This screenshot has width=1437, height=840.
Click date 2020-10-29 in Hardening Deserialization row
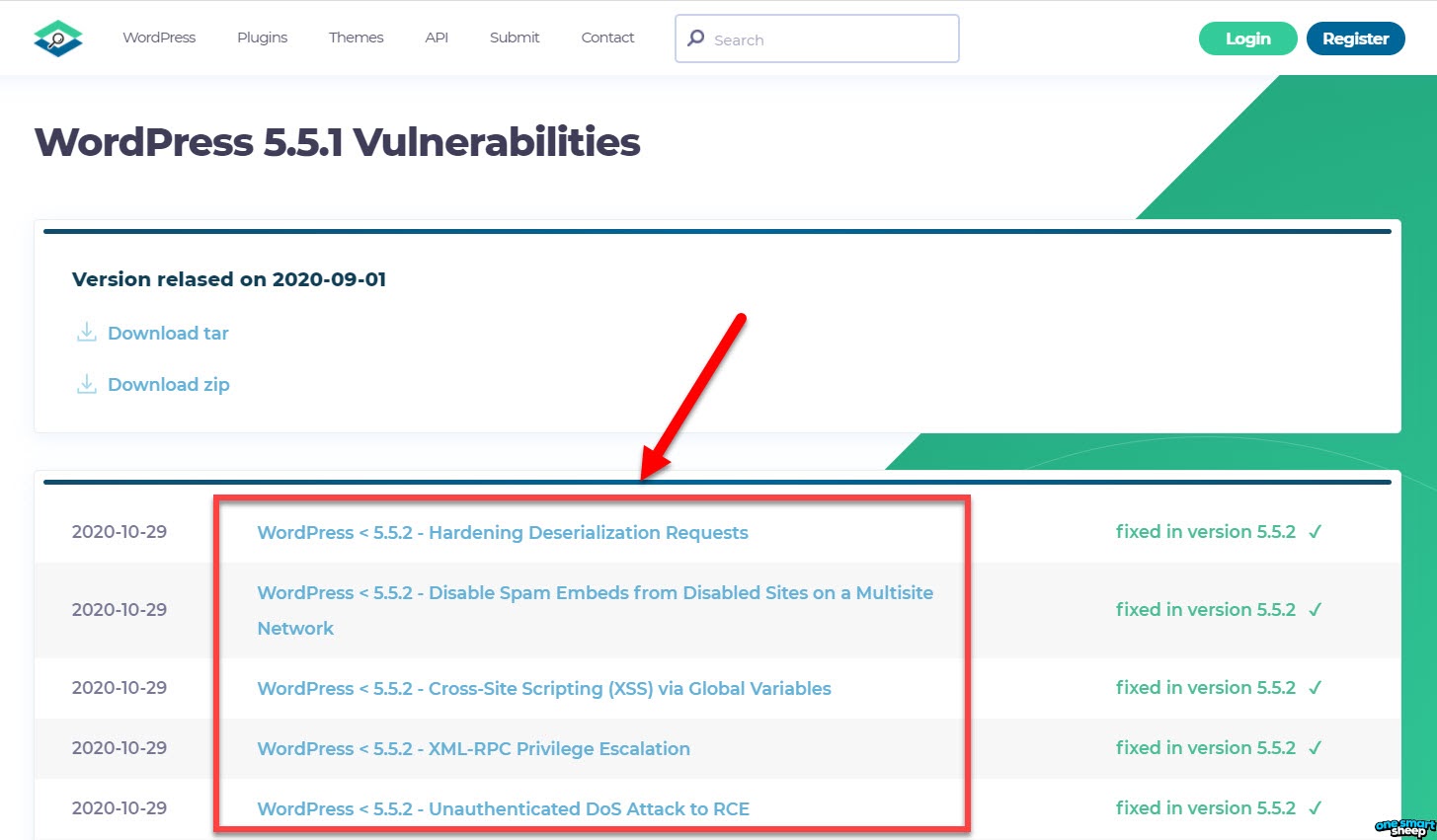pos(120,532)
